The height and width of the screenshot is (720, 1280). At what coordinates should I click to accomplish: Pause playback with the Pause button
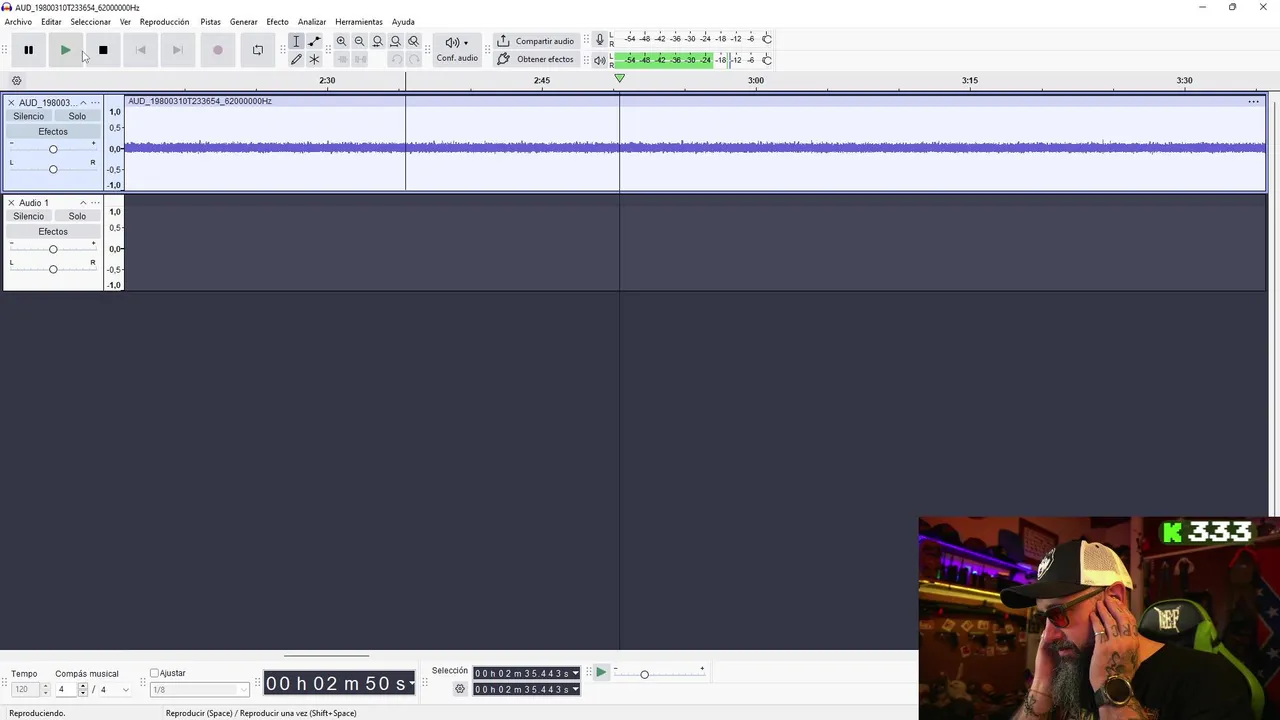(28, 50)
